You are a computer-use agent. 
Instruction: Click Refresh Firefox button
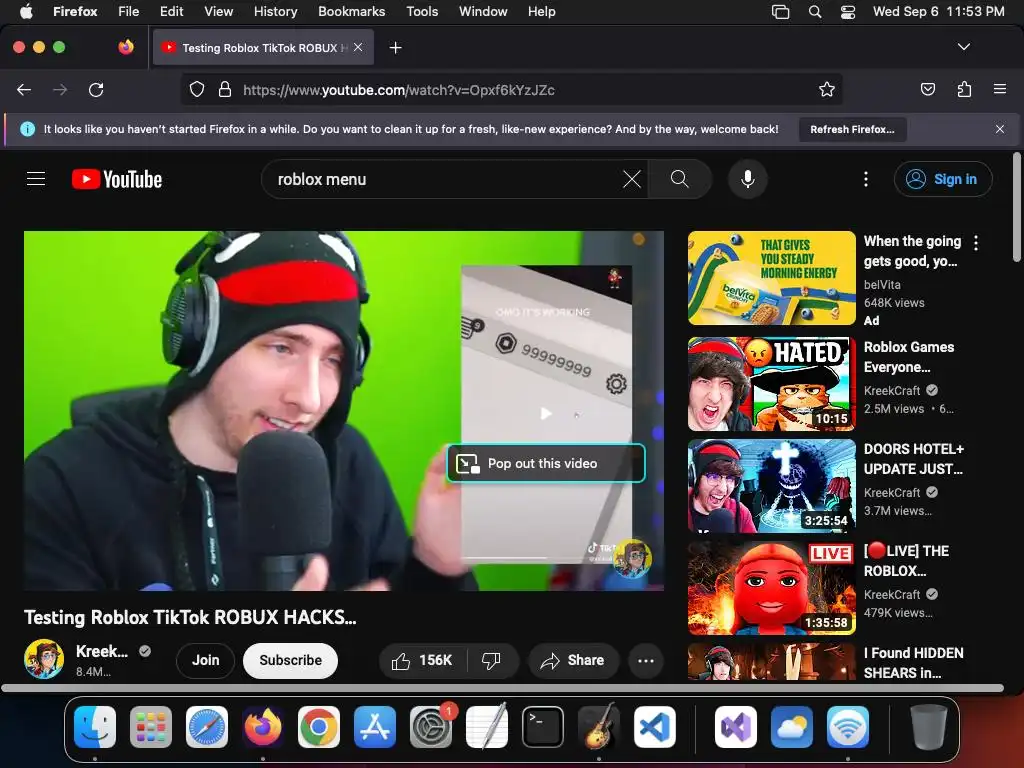point(852,129)
